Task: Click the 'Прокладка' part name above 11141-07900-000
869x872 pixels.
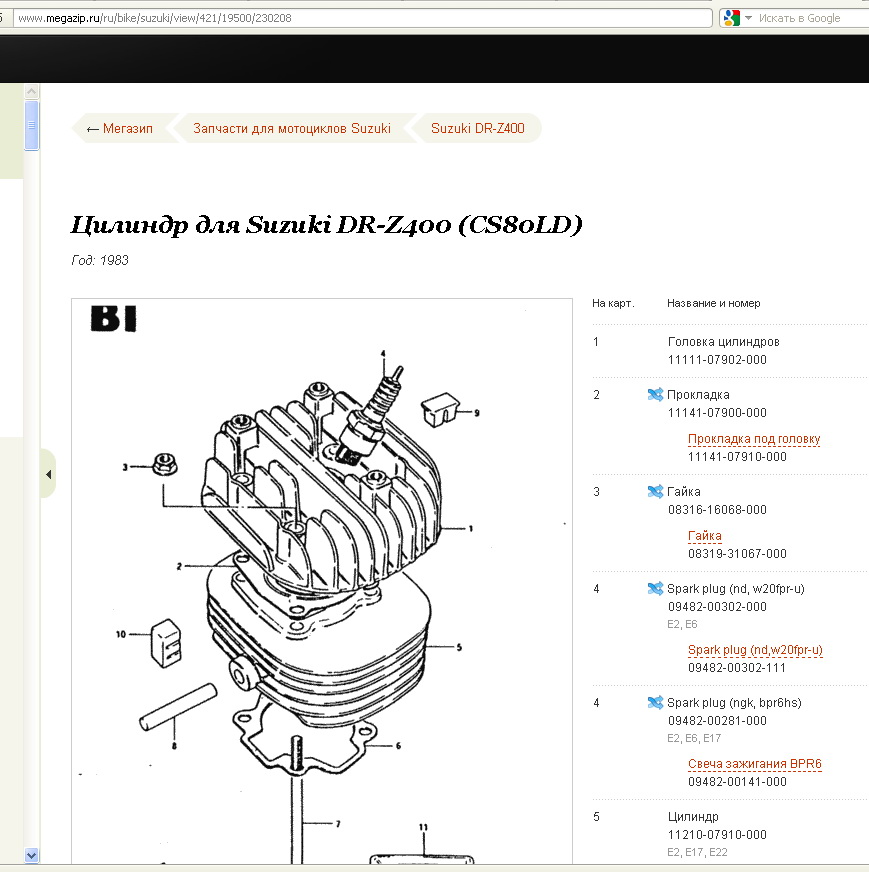Action: (x=698, y=395)
